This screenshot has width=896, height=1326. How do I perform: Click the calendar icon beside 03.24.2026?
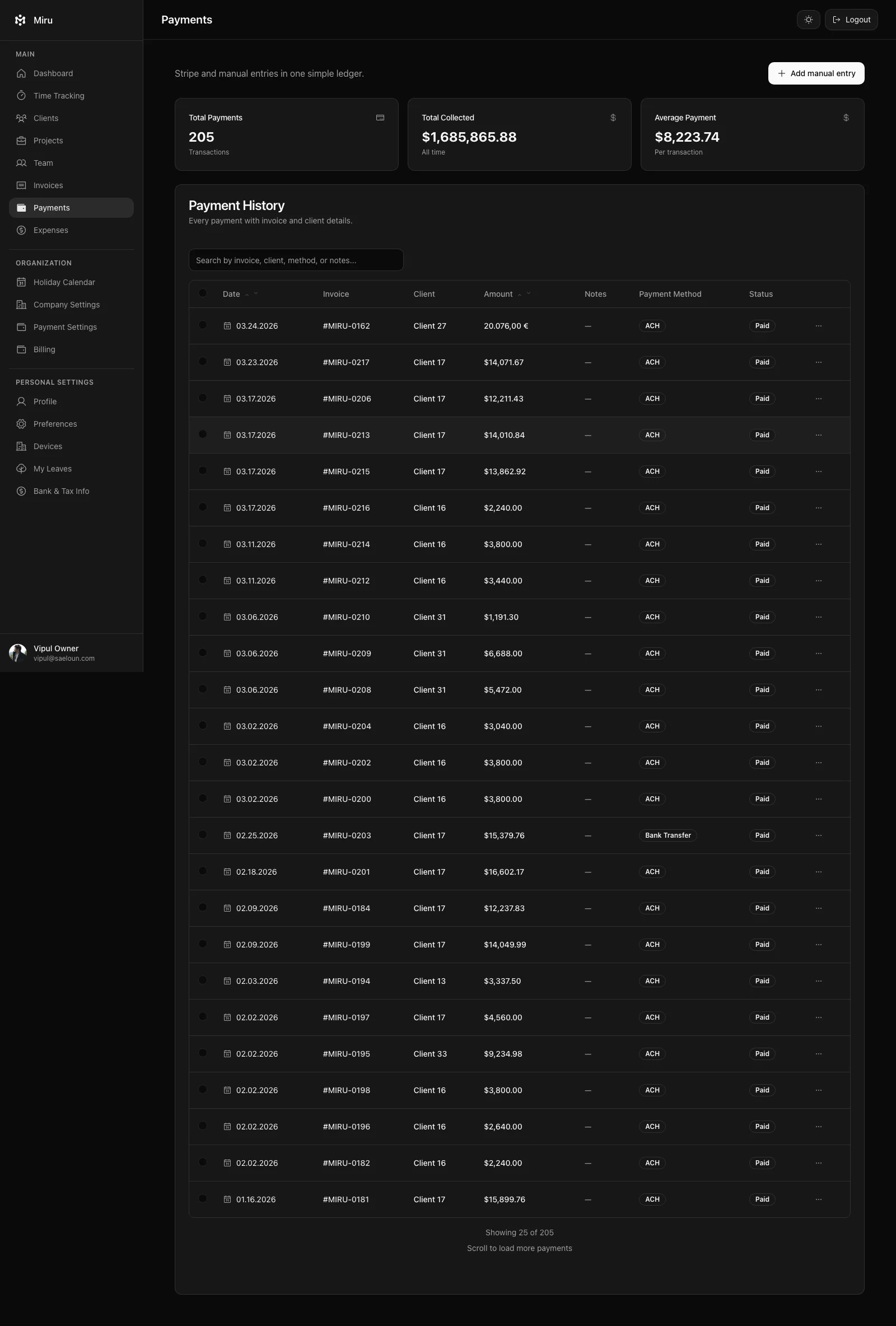tap(227, 325)
